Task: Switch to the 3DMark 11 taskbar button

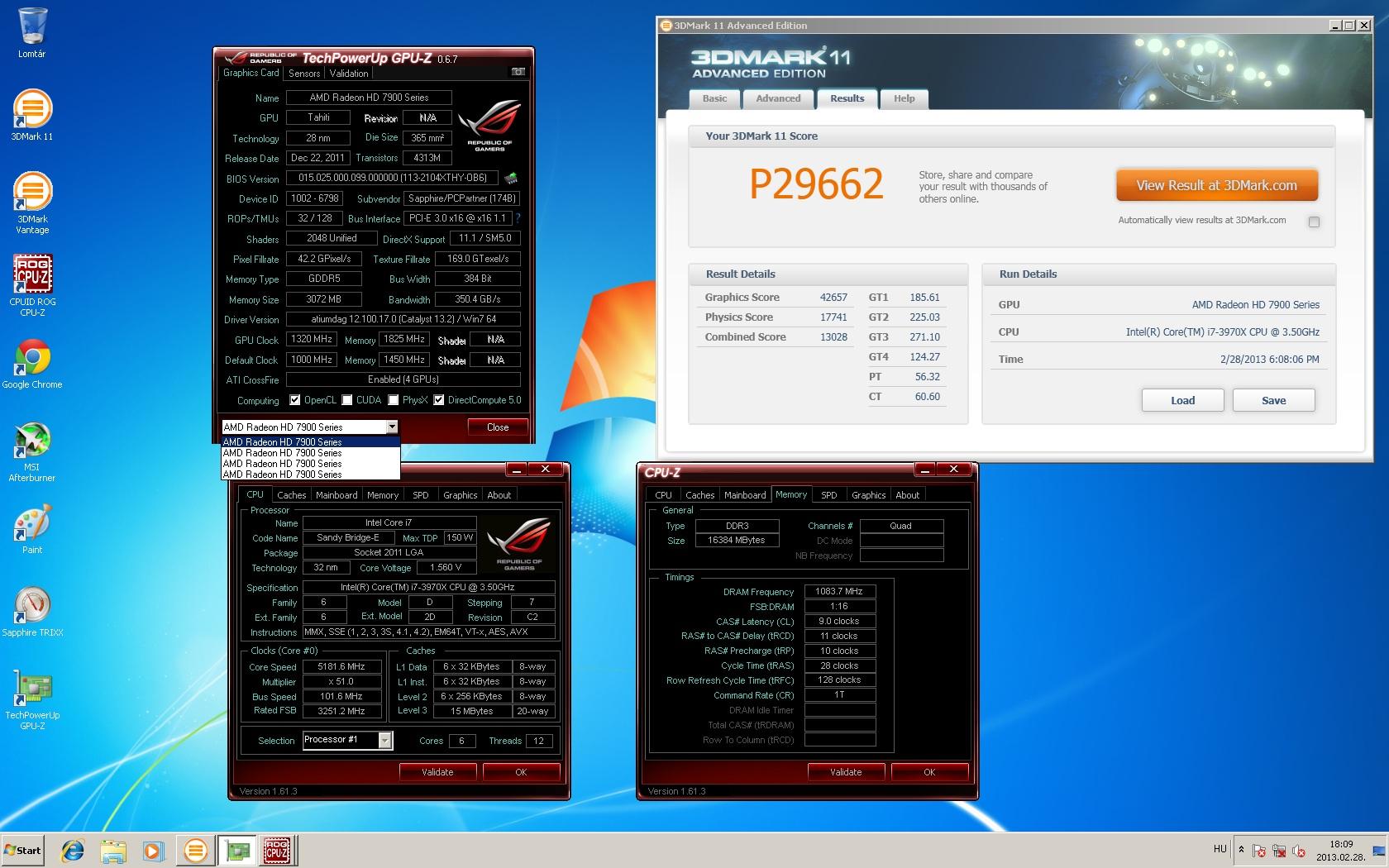Action: pos(196,851)
